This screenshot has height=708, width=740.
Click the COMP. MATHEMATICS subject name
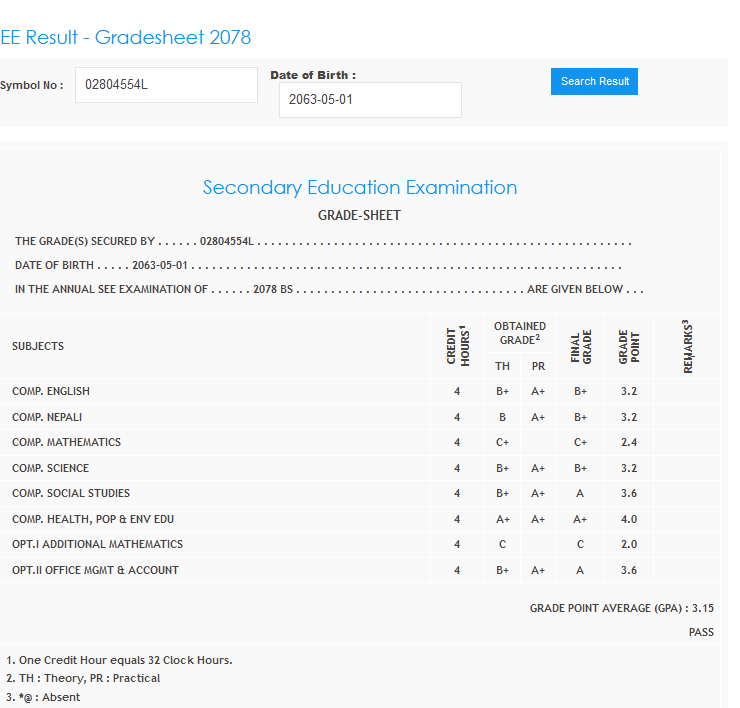pos(66,442)
